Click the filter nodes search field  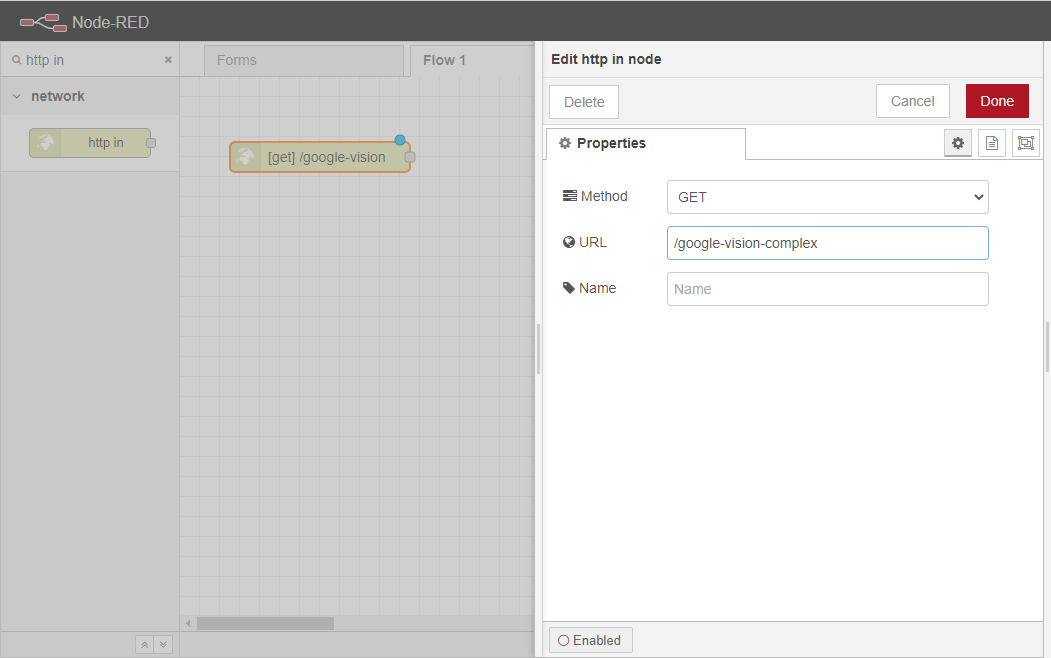tap(92, 60)
